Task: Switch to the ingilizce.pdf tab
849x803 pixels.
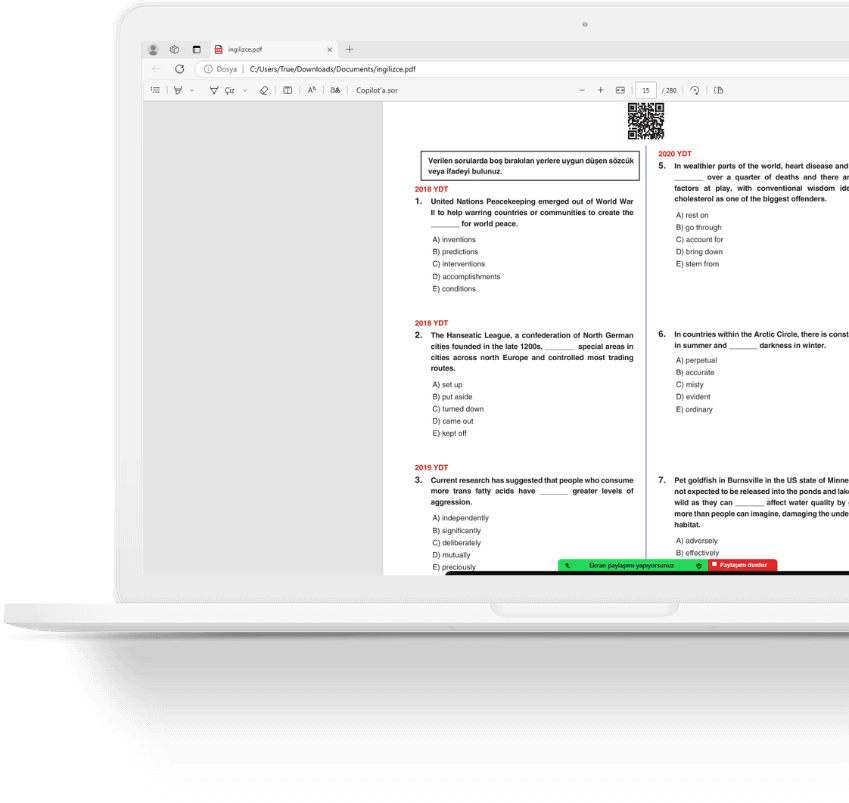Action: [x=273, y=49]
